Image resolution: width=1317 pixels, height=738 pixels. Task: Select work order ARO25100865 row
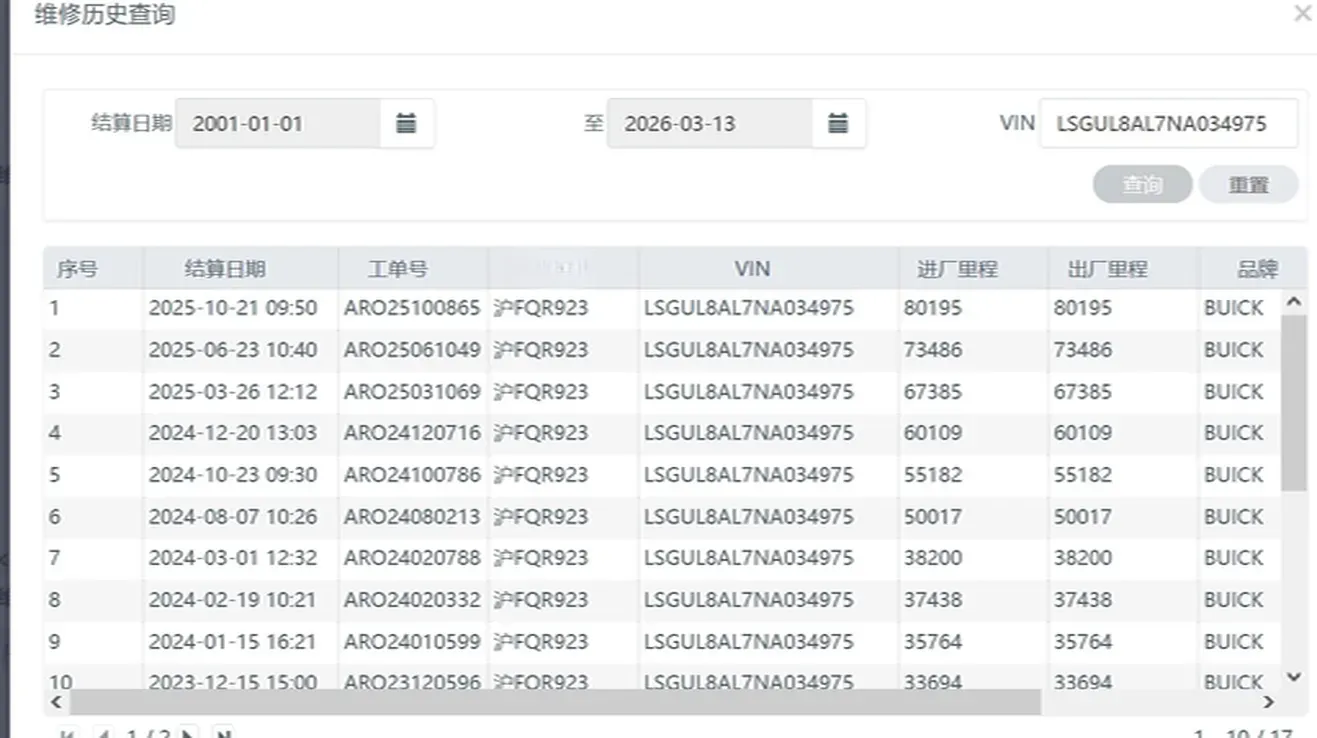point(412,308)
